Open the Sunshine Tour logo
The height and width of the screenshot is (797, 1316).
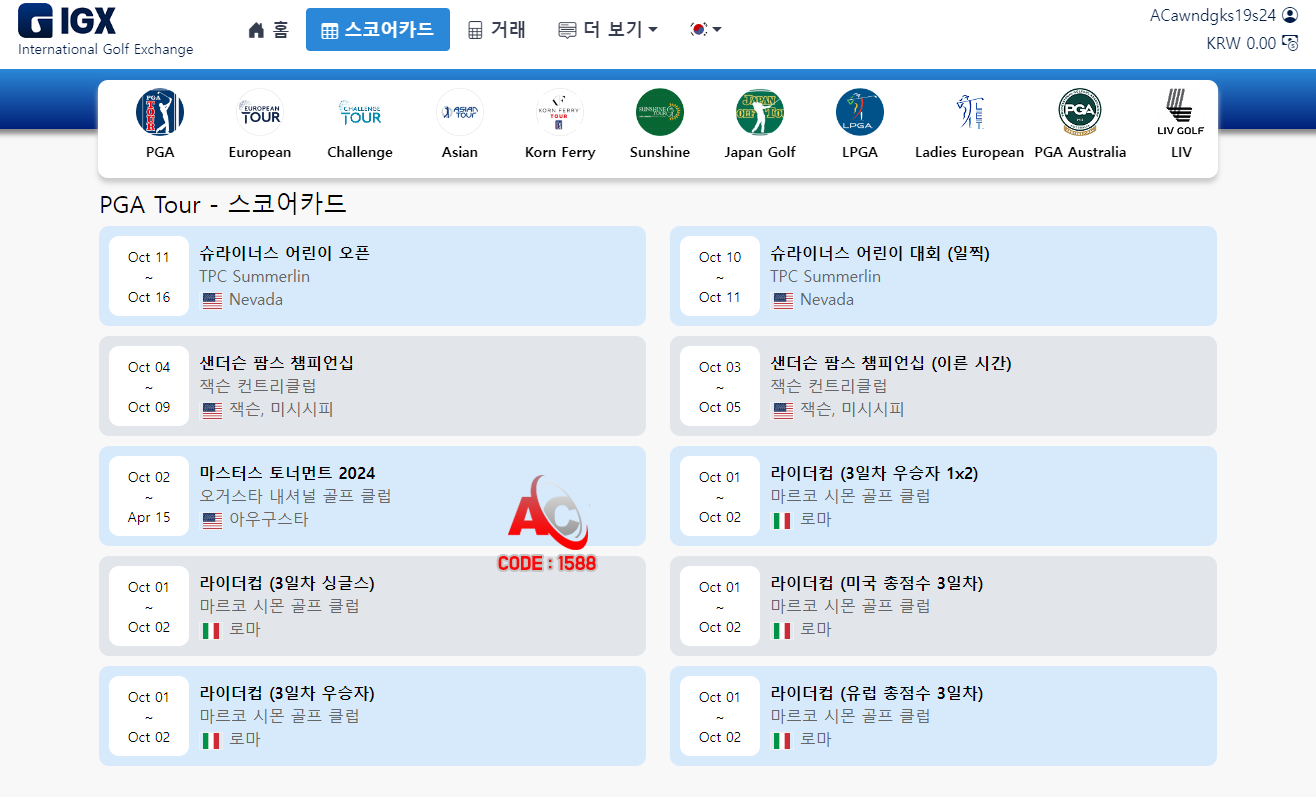(660, 112)
